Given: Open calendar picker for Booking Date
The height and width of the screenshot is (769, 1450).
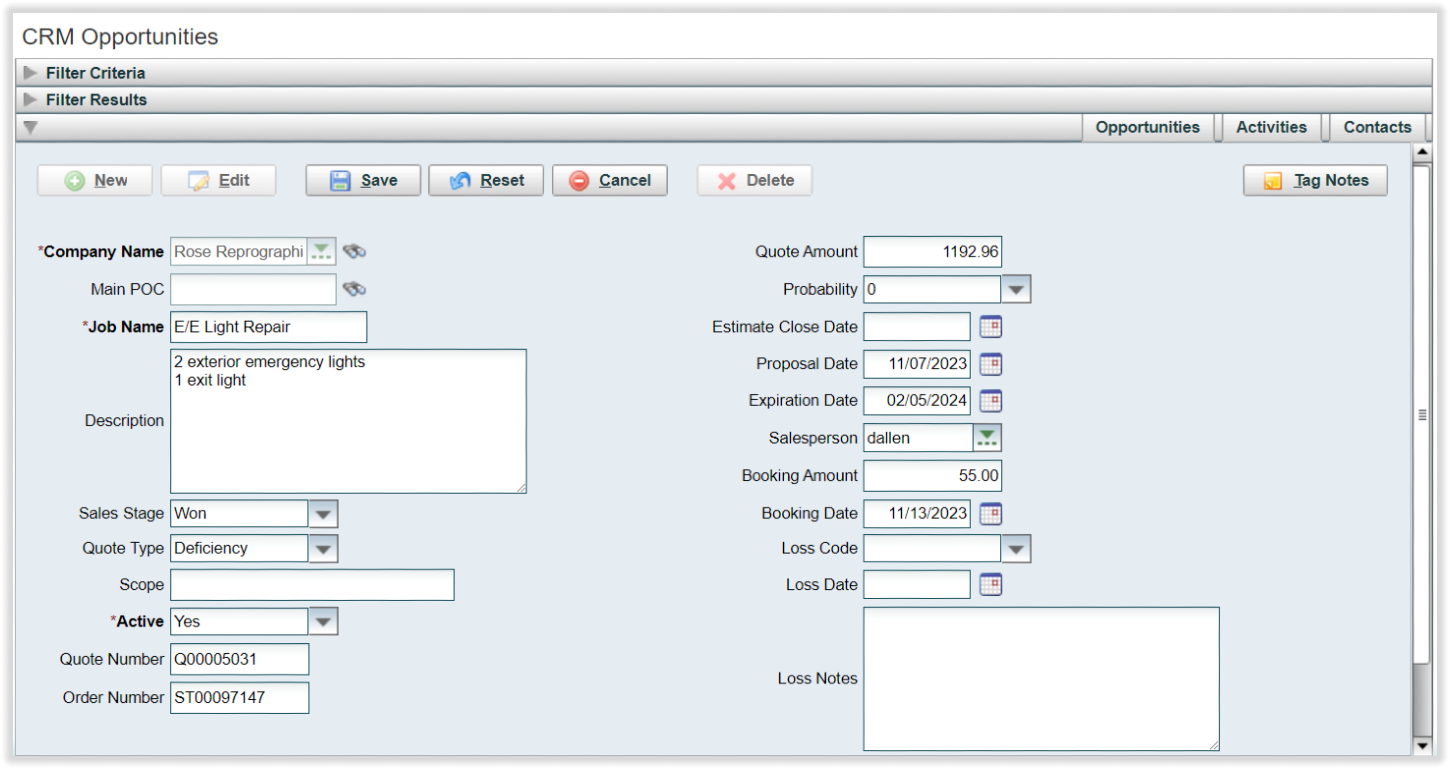Looking at the screenshot, I should pyautogui.click(x=990, y=514).
